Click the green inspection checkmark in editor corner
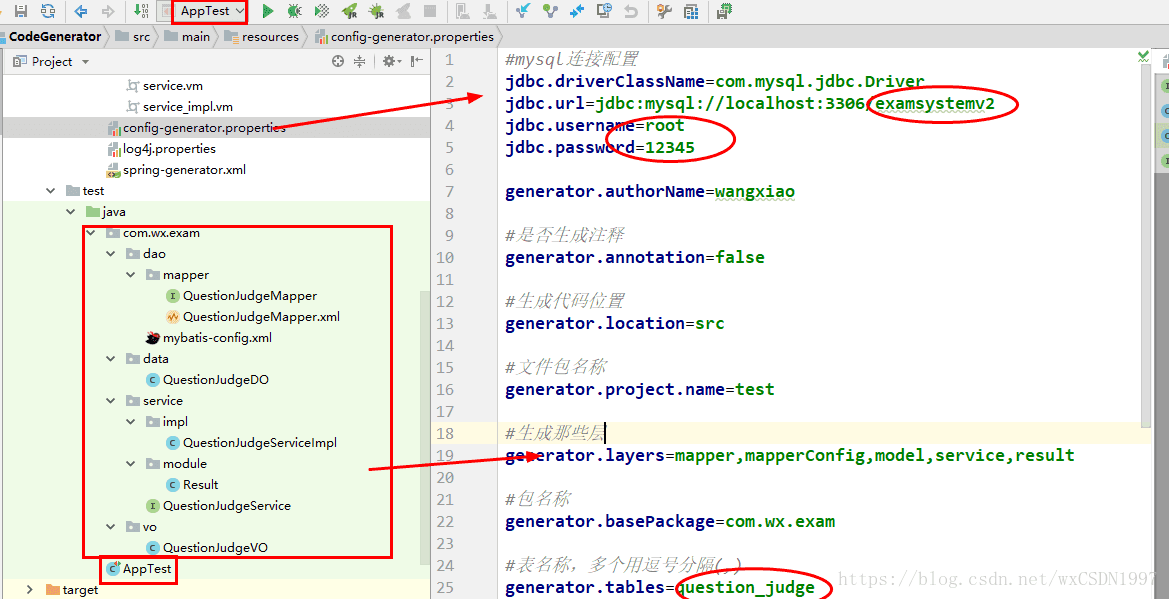Viewport: 1169px width, 599px height. click(x=1143, y=56)
